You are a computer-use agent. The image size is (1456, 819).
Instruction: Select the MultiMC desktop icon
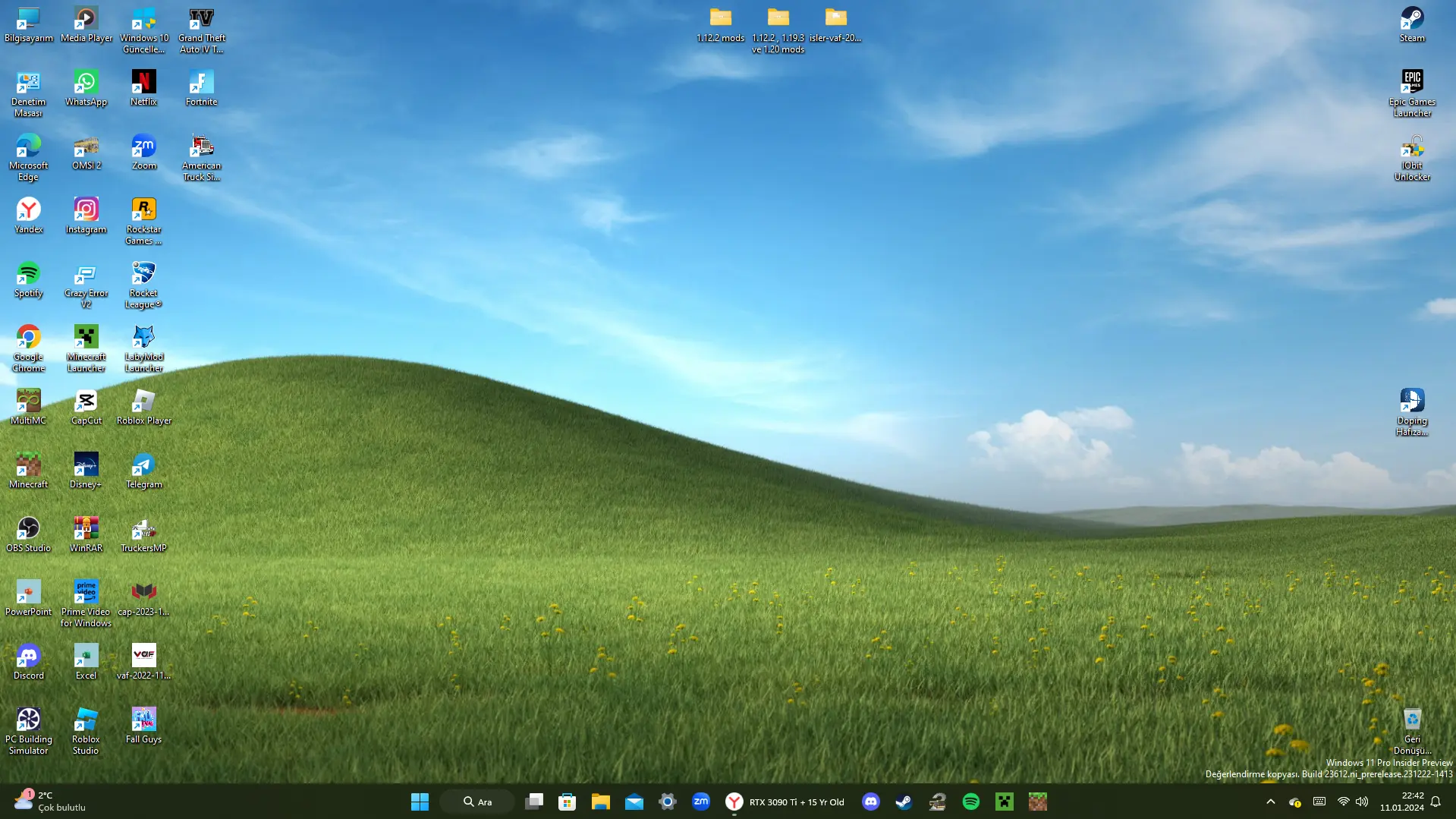point(29,408)
